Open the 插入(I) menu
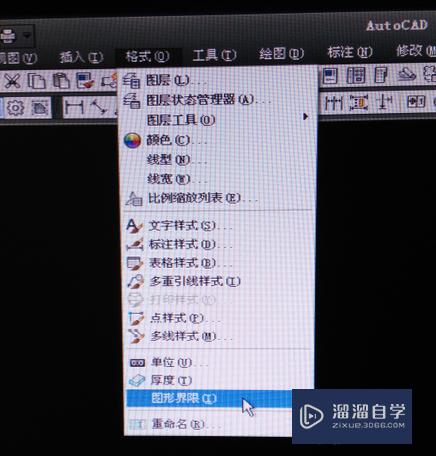436x456 pixels. click(x=81, y=57)
